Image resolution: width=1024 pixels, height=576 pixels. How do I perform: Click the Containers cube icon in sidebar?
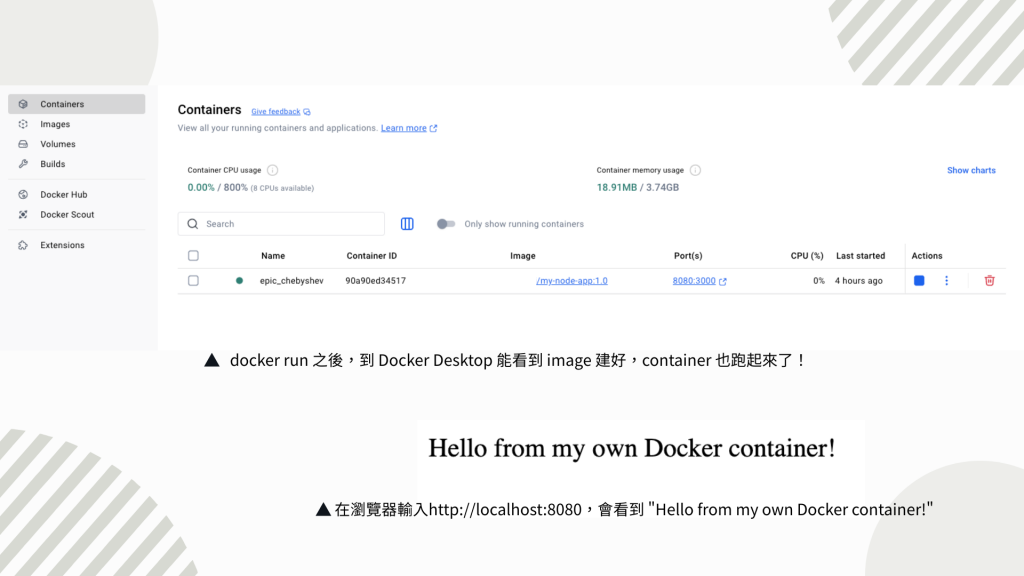click(x=23, y=104)
